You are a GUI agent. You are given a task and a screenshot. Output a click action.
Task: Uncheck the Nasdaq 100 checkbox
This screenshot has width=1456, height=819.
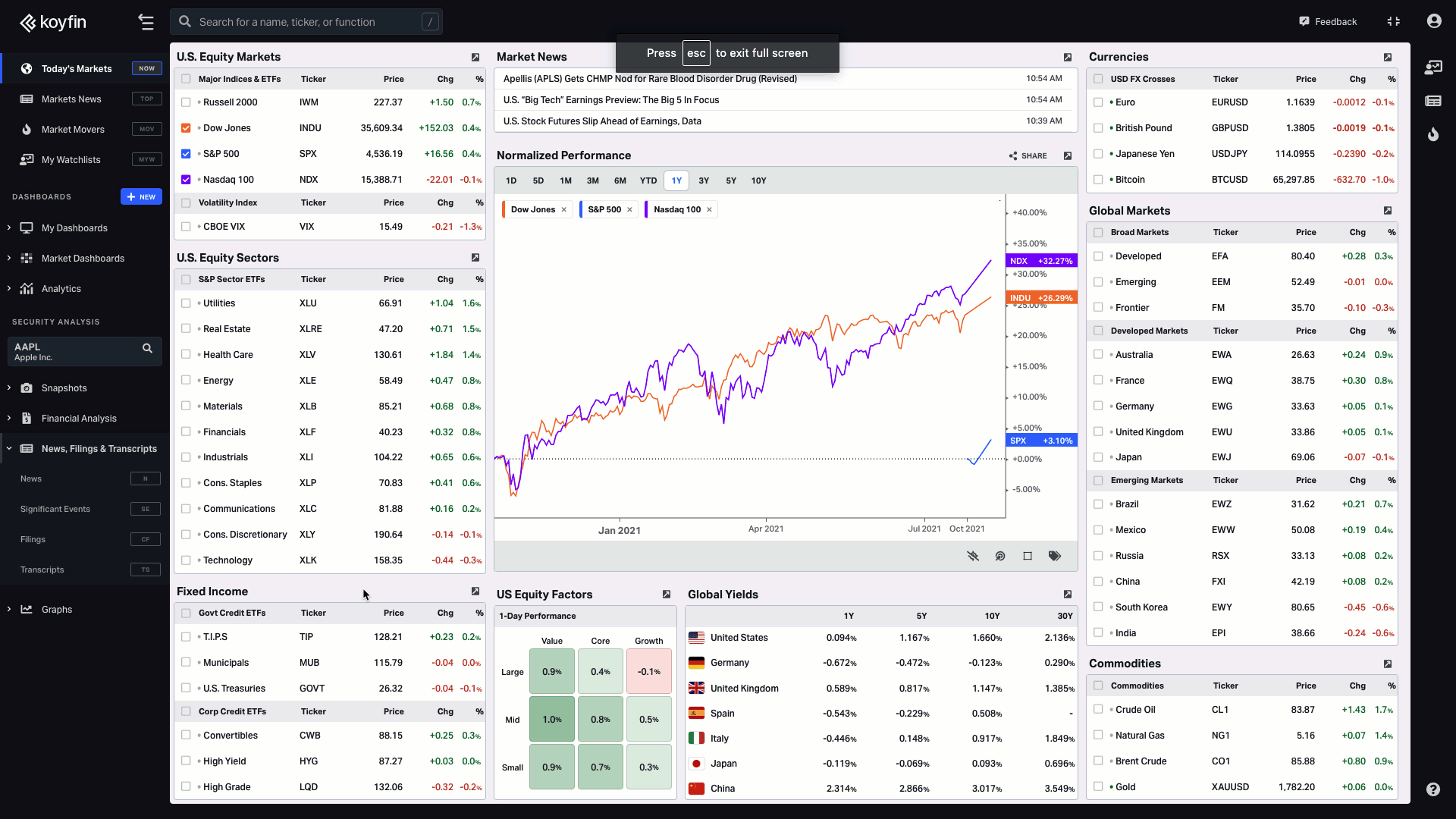pos(186,180)
